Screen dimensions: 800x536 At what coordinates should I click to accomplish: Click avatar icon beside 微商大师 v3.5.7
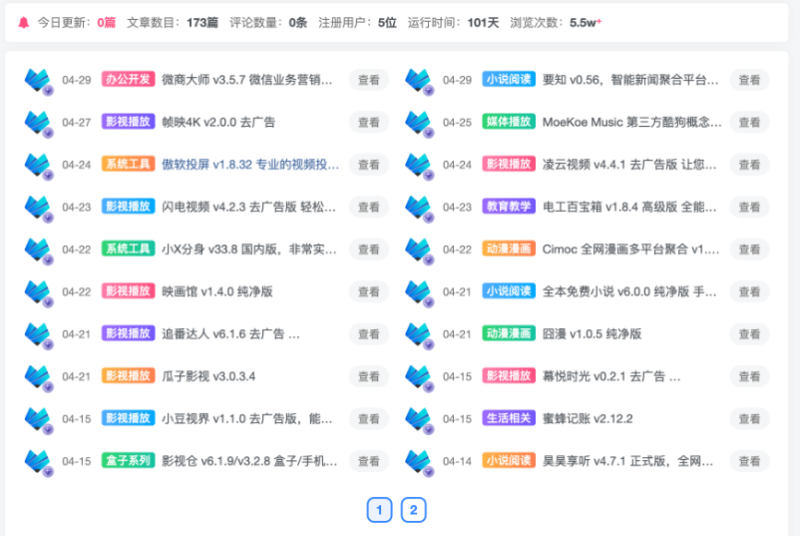pos(39,81)
